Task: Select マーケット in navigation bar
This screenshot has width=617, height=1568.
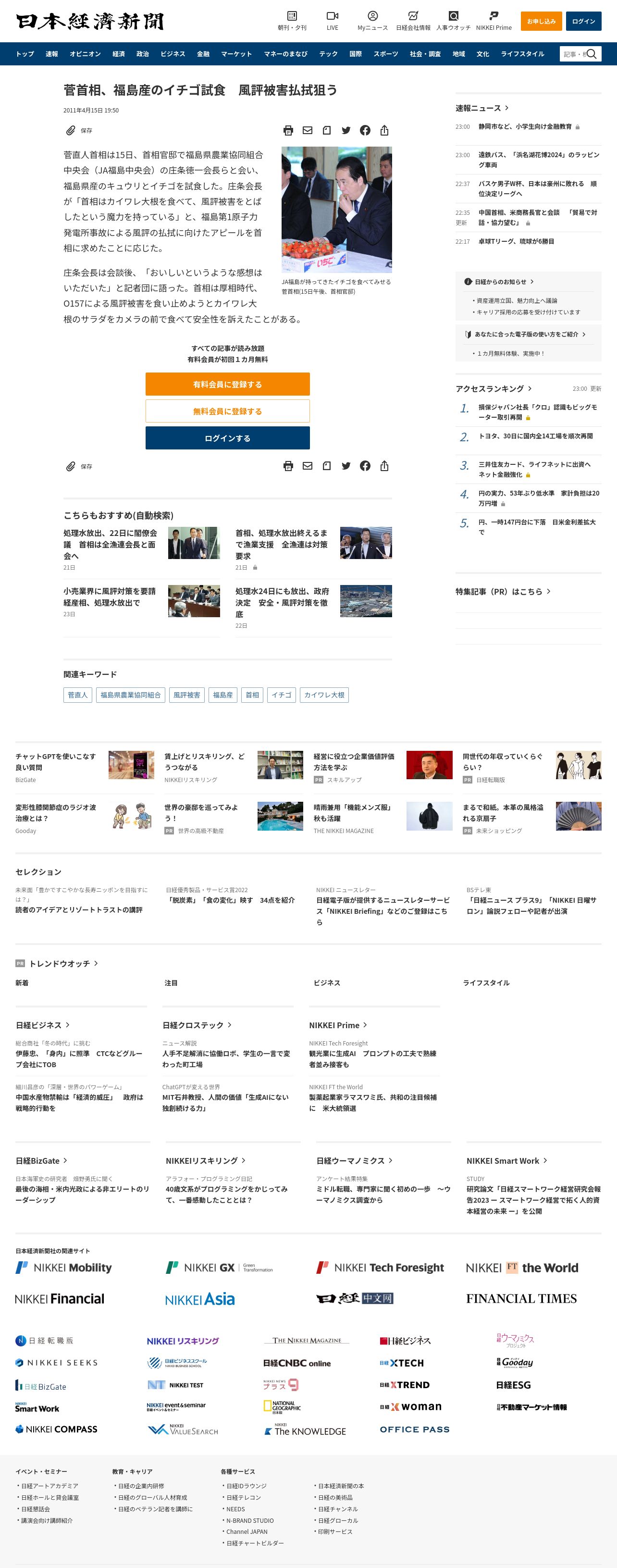Action: coord(236,54)
